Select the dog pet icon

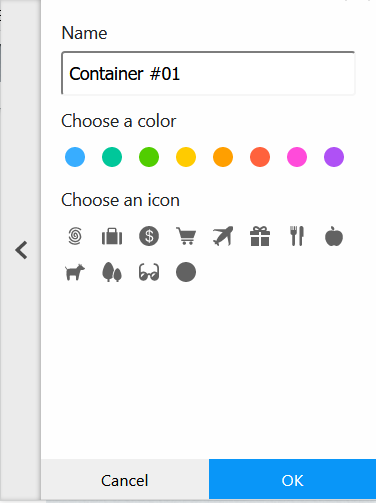(75, 272)
